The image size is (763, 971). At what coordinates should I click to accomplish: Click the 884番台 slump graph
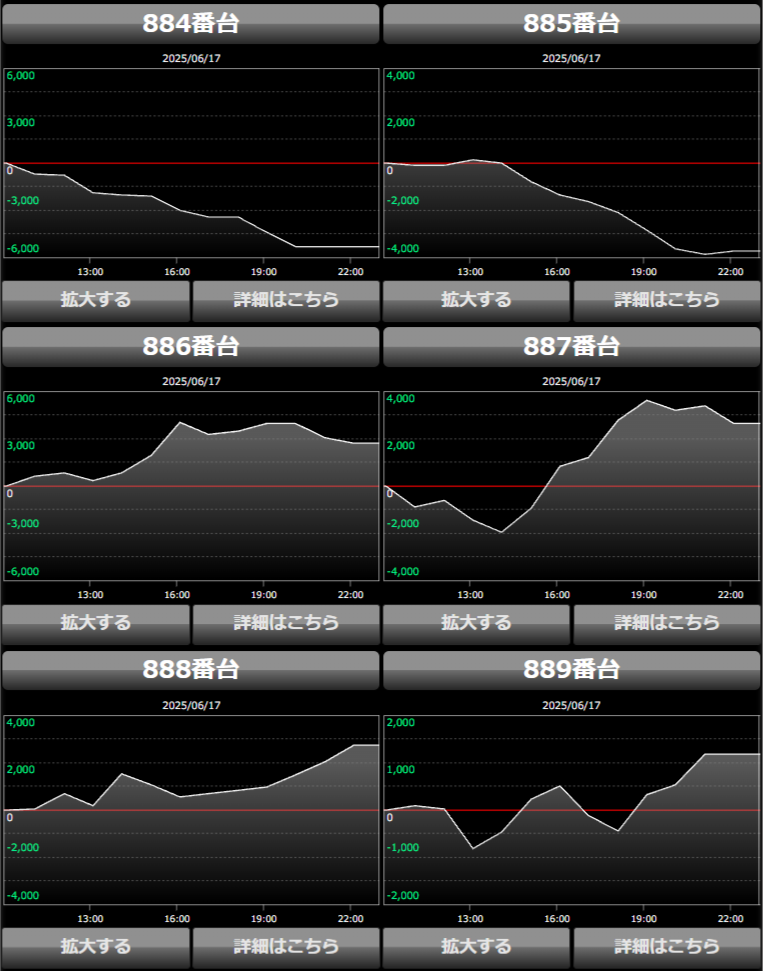click(x=191, y=163)
